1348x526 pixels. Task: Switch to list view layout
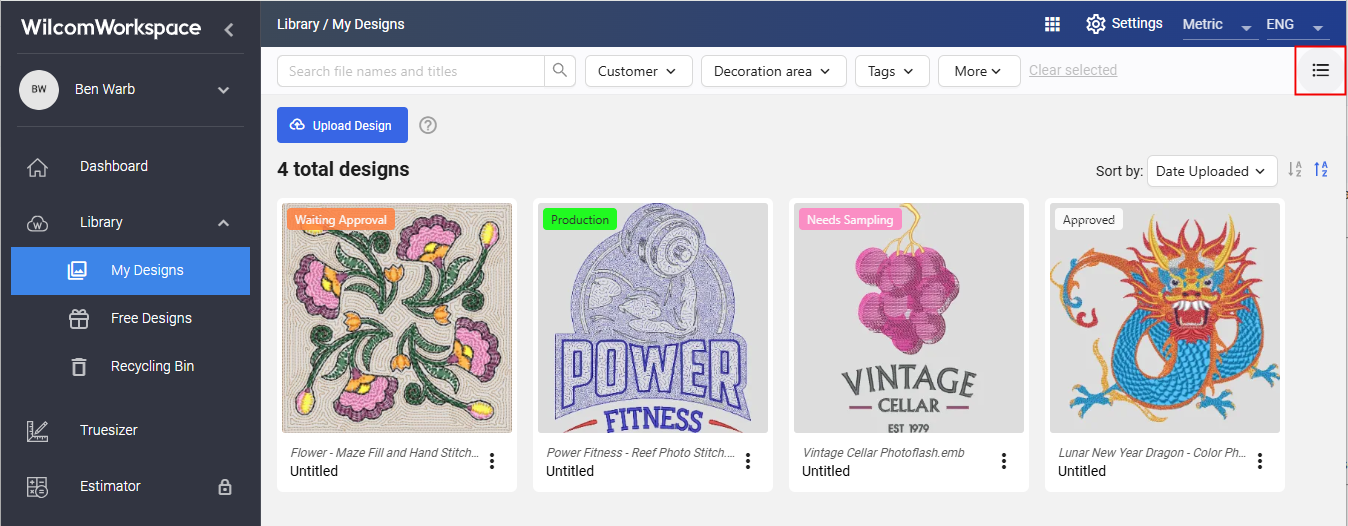pyautogui.click(x=1320, y=70)
